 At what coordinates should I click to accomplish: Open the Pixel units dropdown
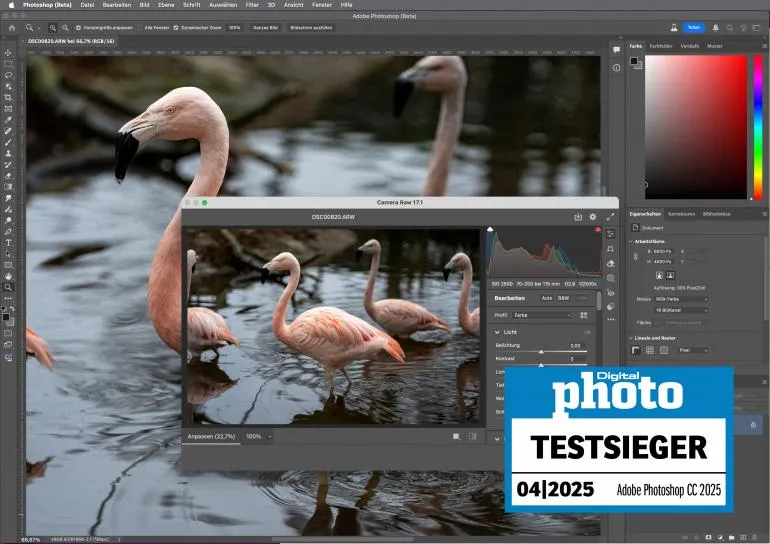click(693, 350)
